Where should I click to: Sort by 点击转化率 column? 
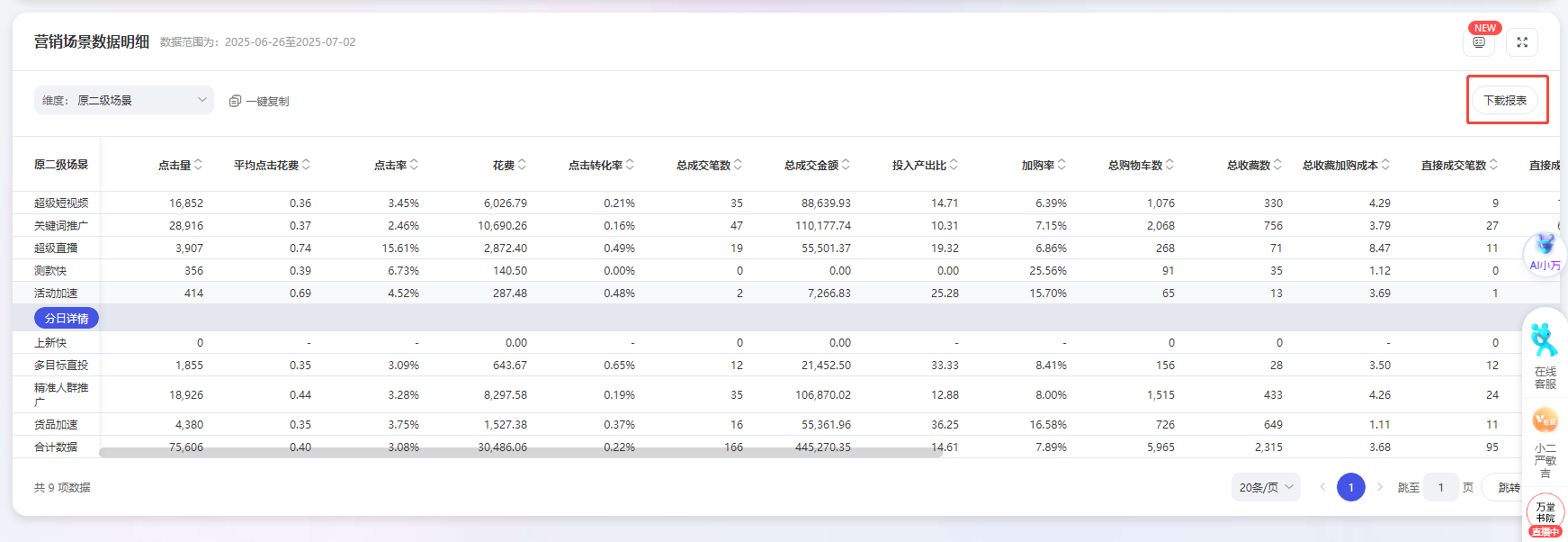[x=630, y=165]
